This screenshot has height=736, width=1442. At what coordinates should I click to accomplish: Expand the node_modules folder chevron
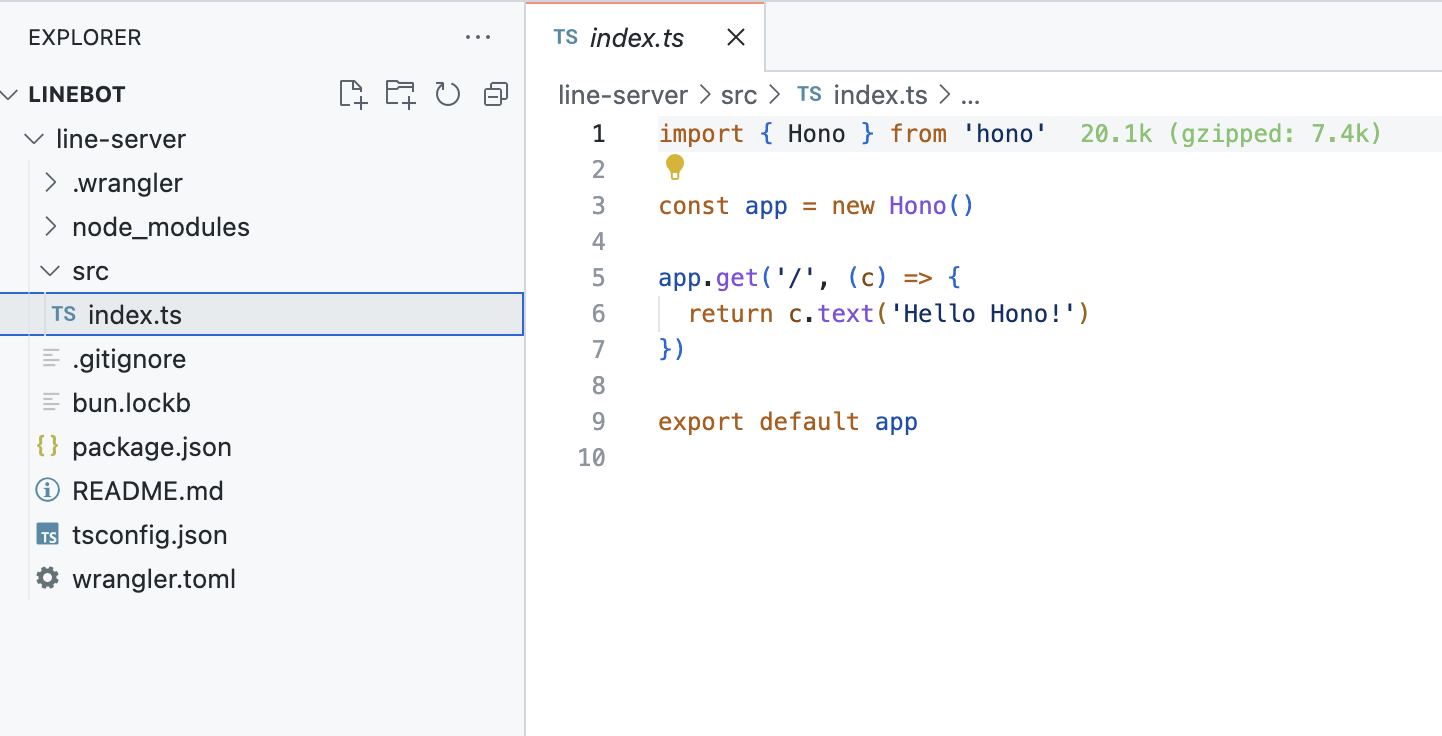click(x=50, y=227)
